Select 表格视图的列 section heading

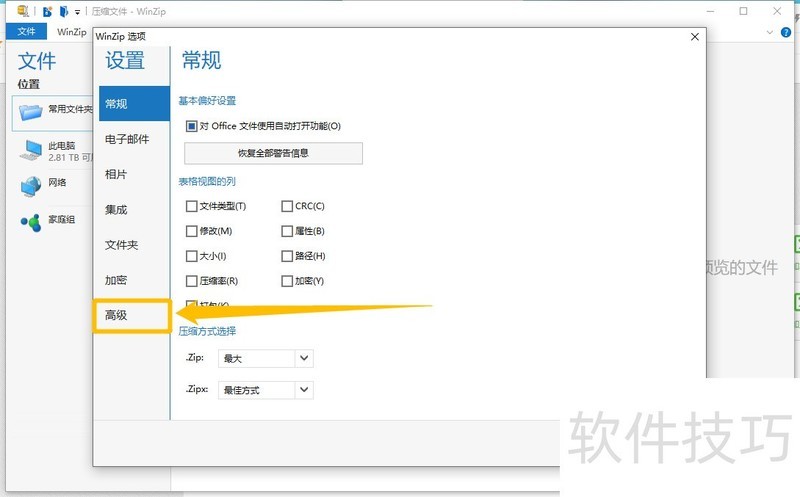click(x=207, y=181)
